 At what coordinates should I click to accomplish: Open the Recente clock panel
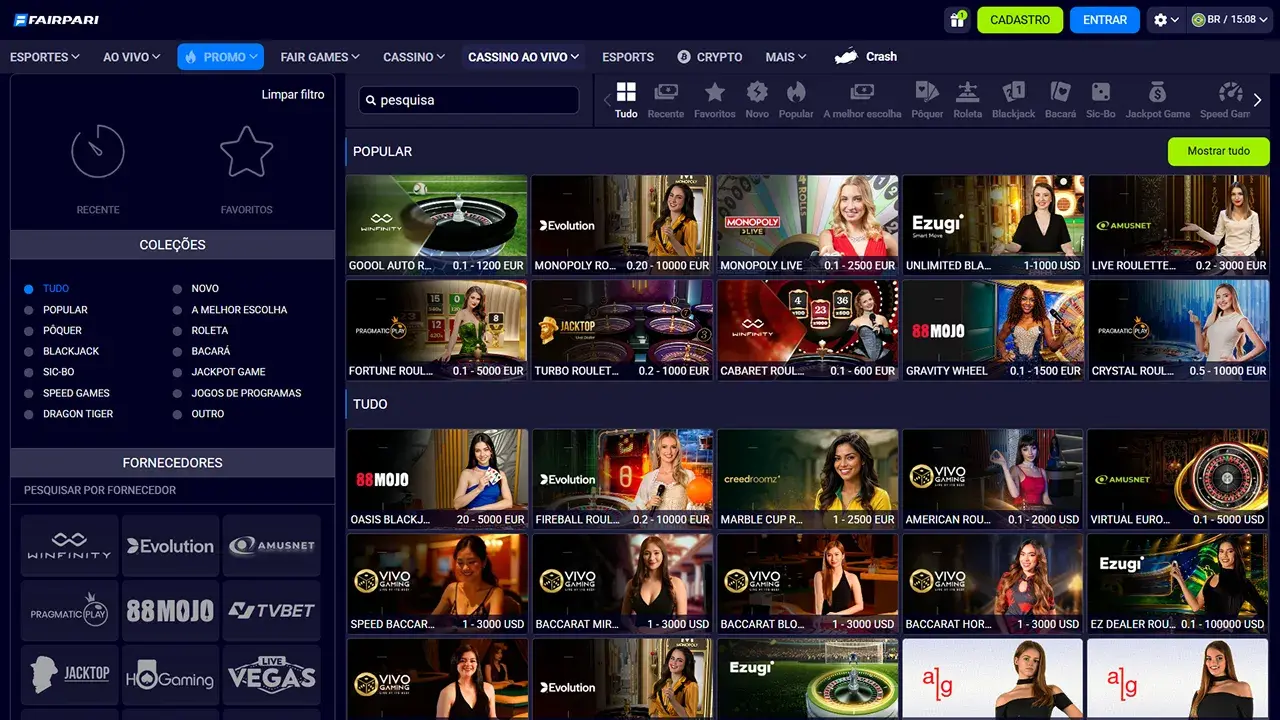coord(98,168)
